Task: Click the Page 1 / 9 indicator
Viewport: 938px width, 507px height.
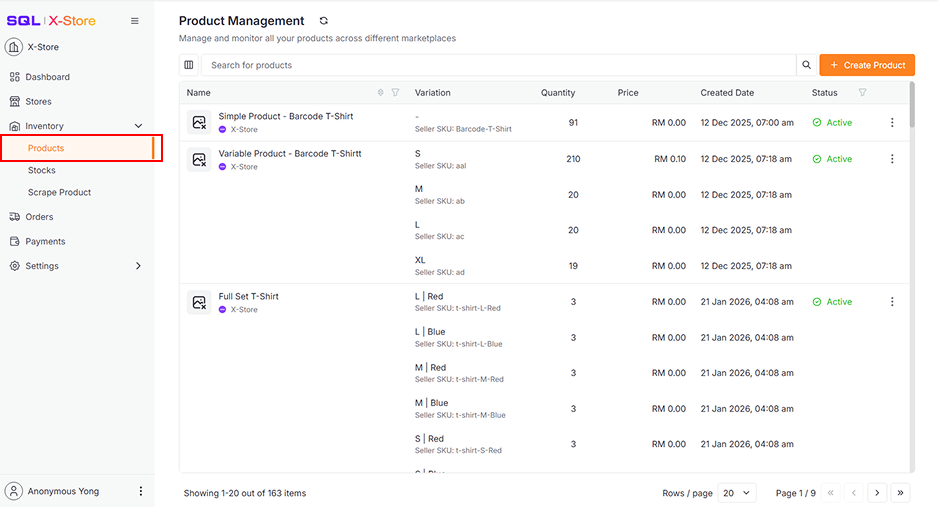Action: click(x=795, y=493)
